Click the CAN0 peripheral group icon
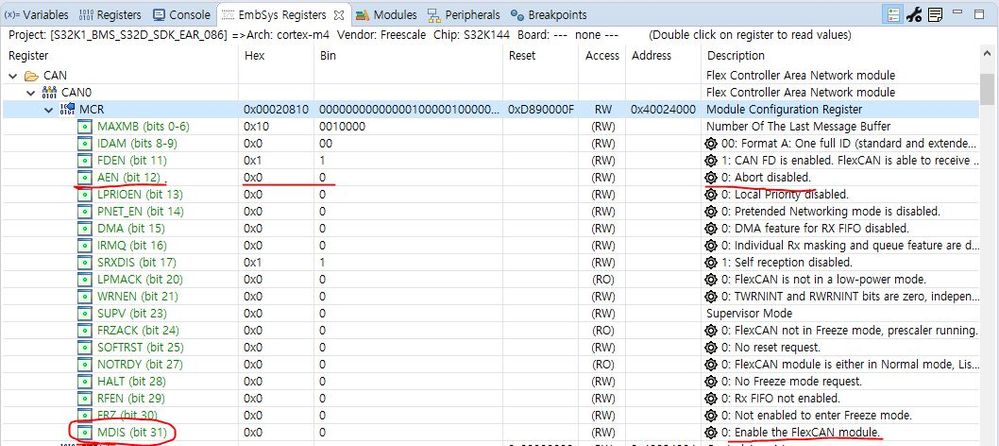The image size is (999, 446). (49, 93)
